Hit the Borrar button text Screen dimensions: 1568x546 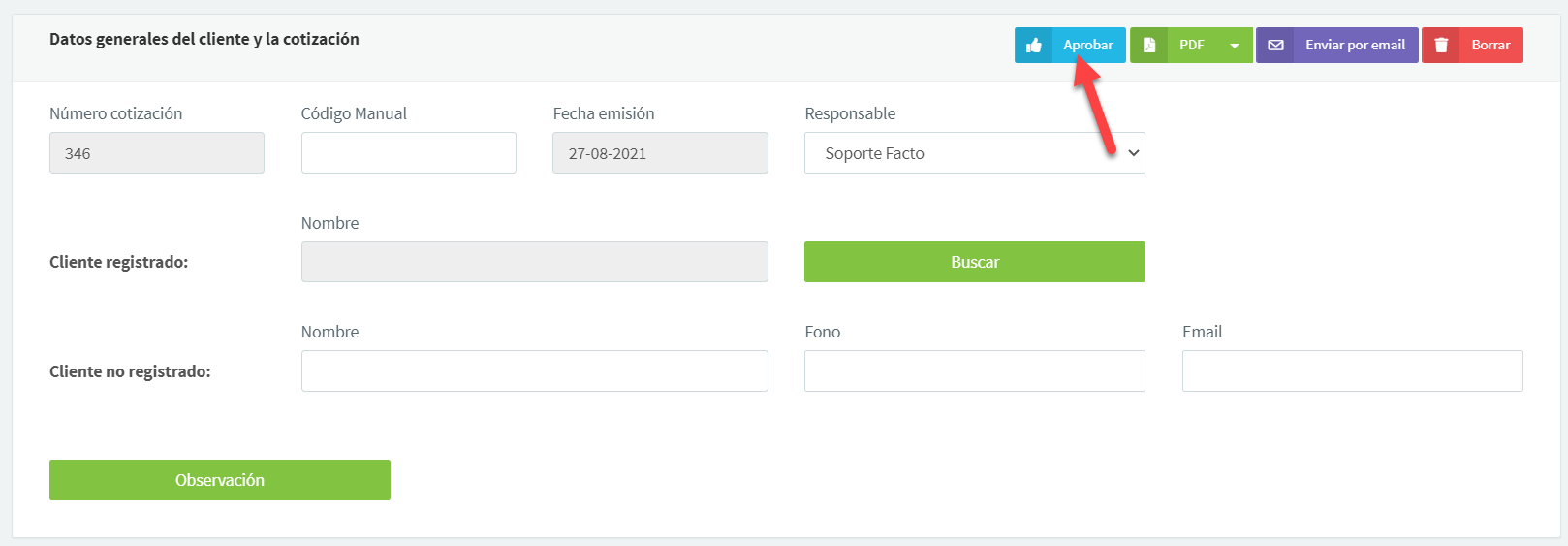point(1490,46)
